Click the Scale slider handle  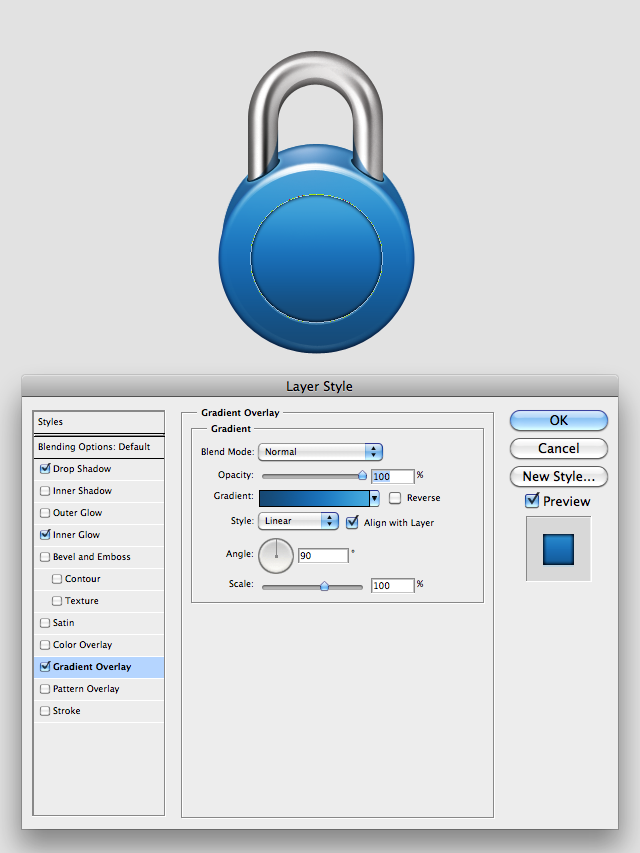click(x=324, y=586)
